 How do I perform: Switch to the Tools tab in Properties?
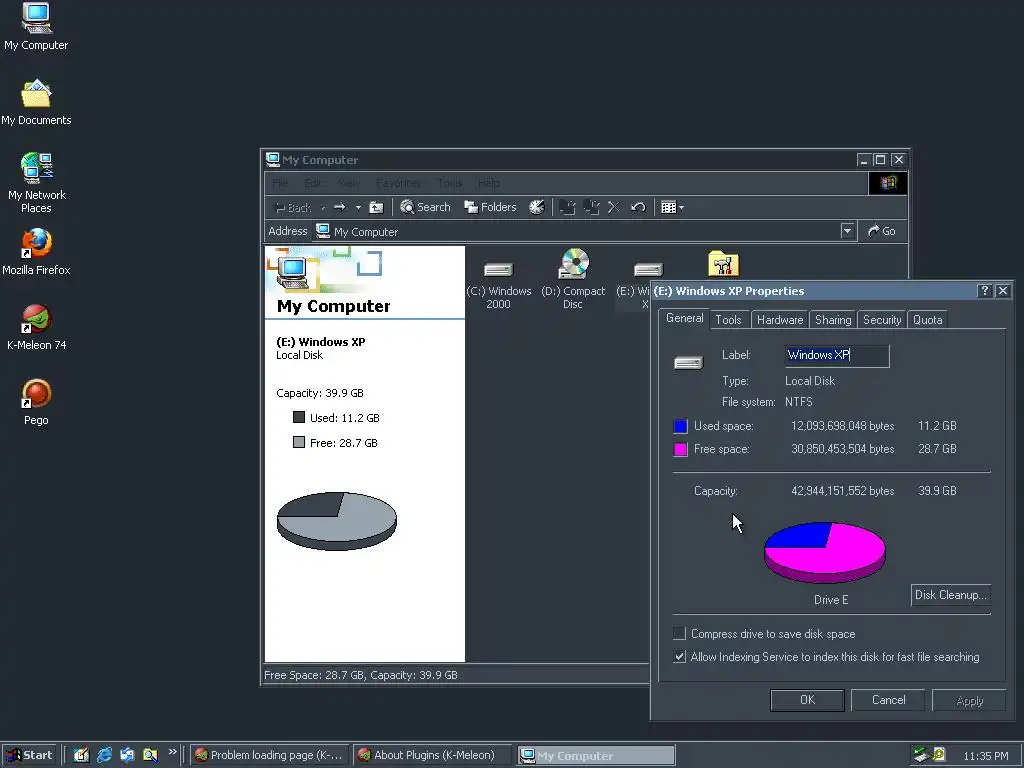pos(728,319)
